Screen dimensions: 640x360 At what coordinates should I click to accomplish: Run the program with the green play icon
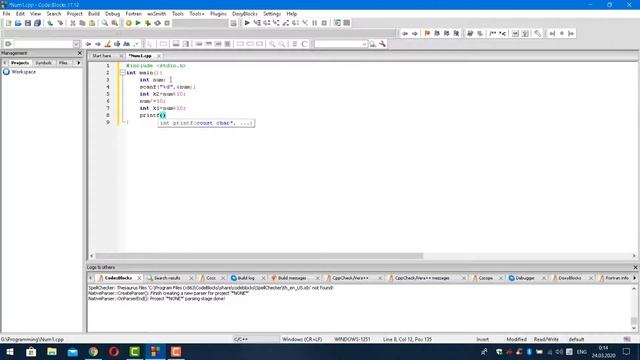point(138,23)
